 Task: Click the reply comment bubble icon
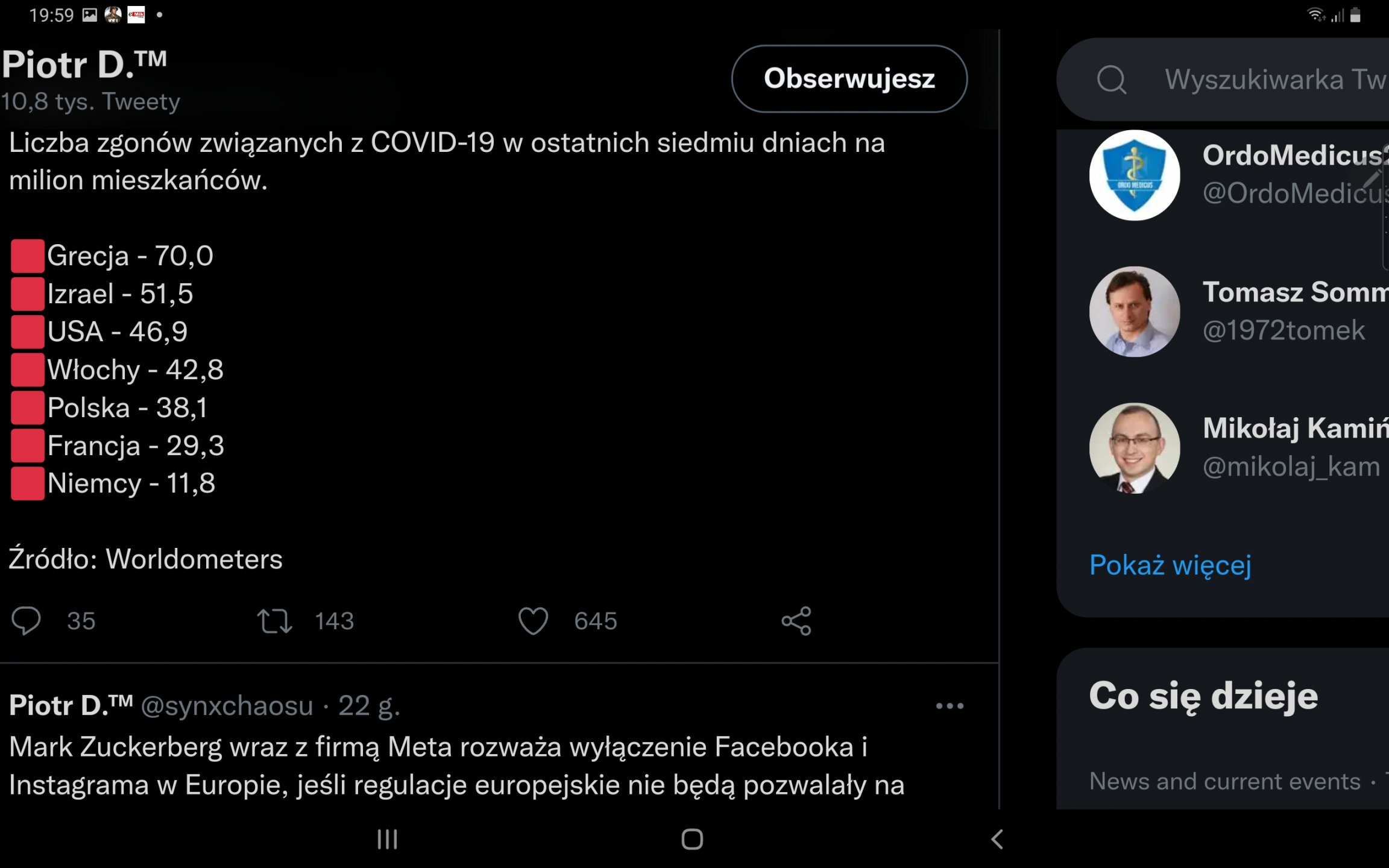point(26,621)
